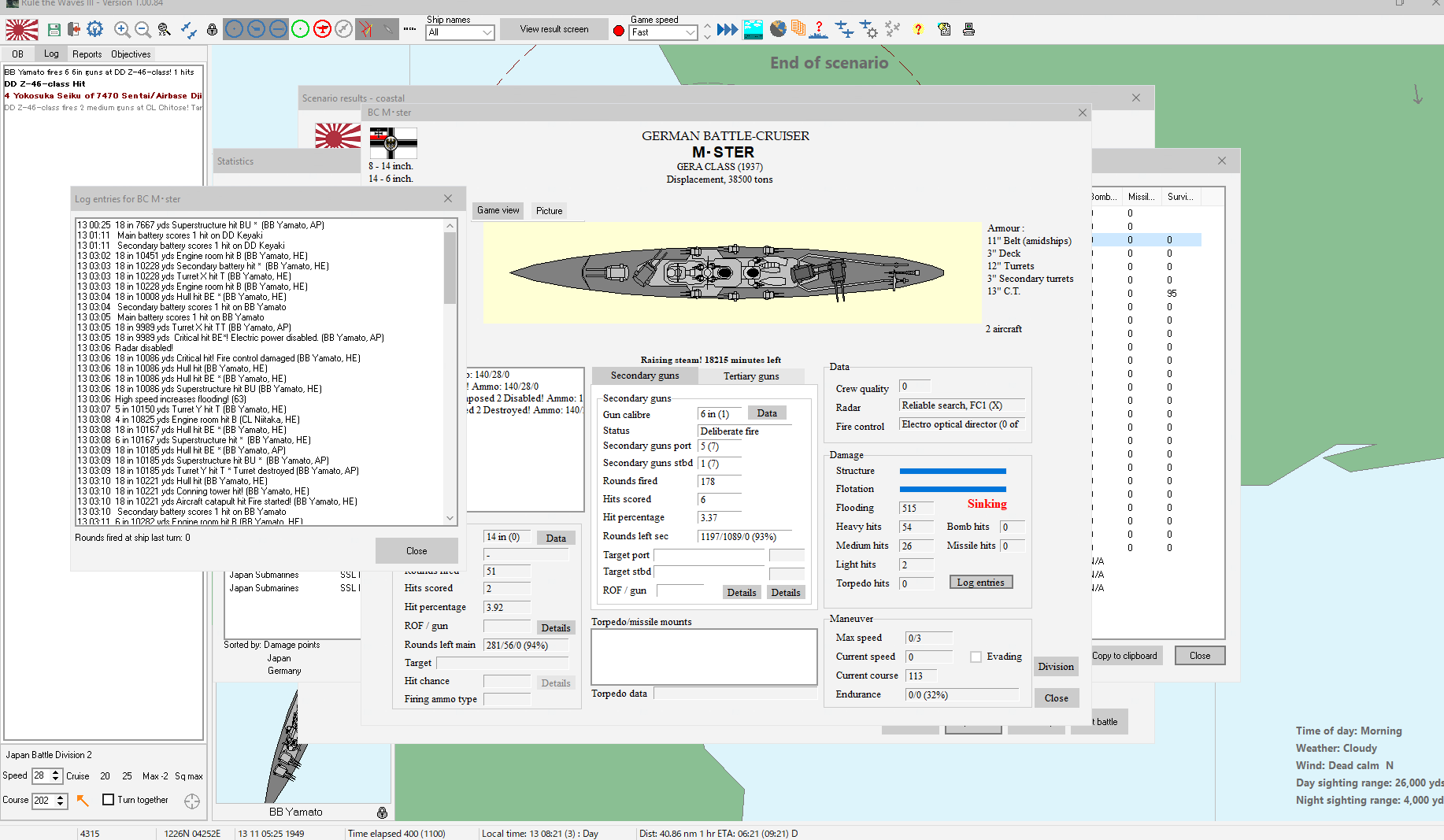This screenshot has width=1444, height=840.
Task: Click the Details button beside ROF / gun main
Action: click(556, 628)
